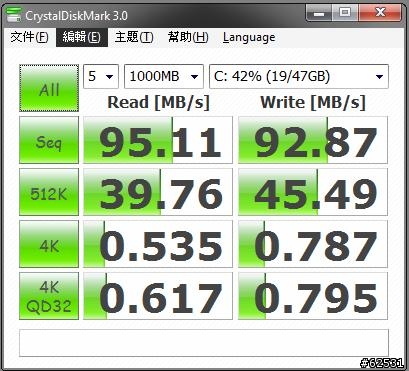Open the C: 42% drive selection dropdown

point(299,77)
